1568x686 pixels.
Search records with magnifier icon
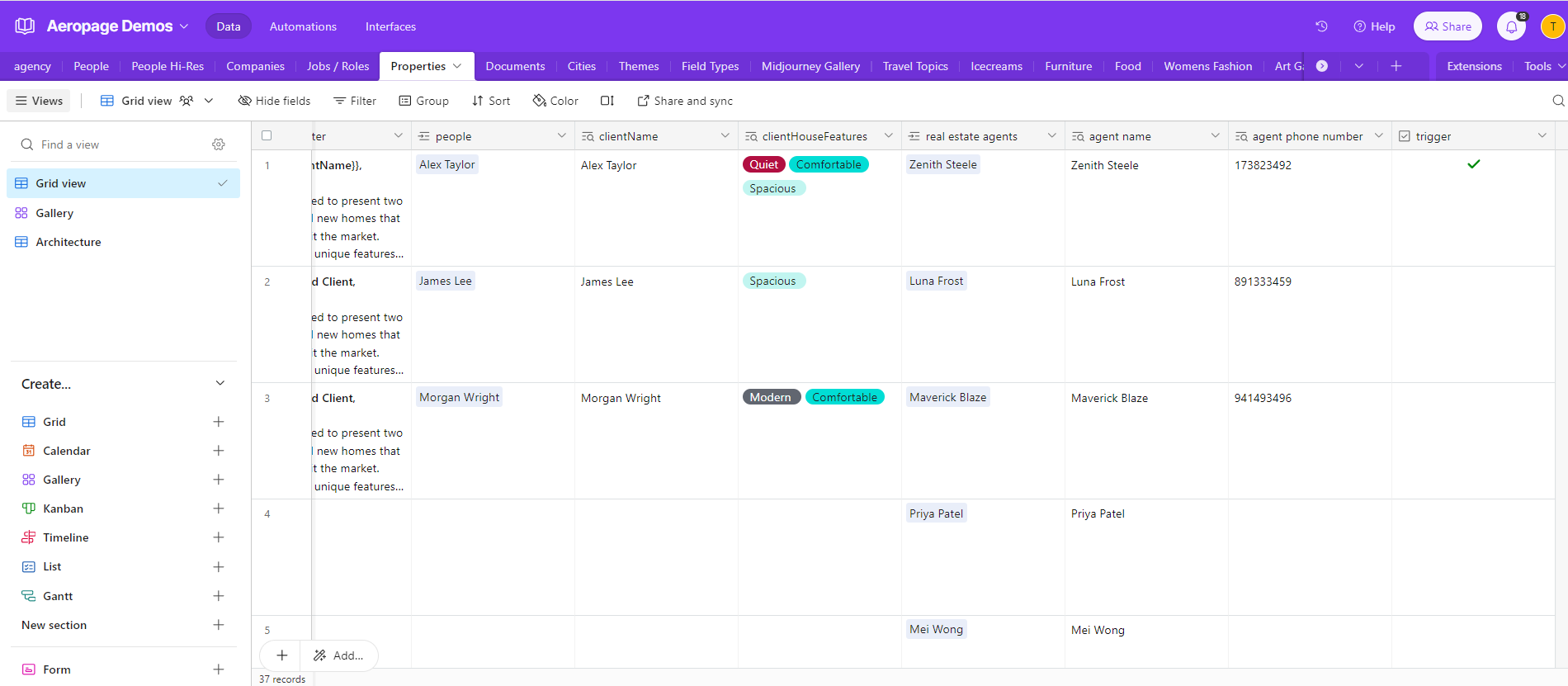(1558, 101)
